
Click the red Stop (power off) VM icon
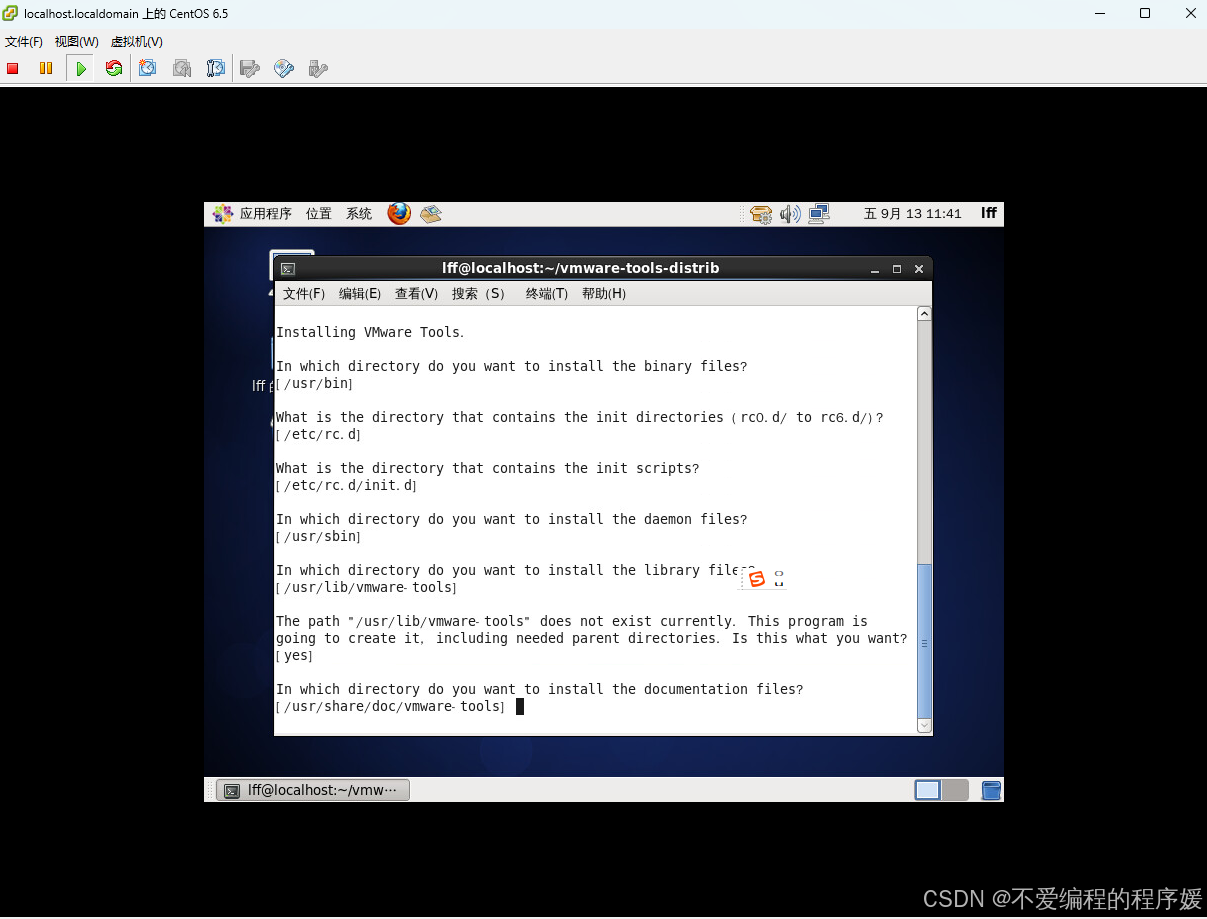point(13,68)
